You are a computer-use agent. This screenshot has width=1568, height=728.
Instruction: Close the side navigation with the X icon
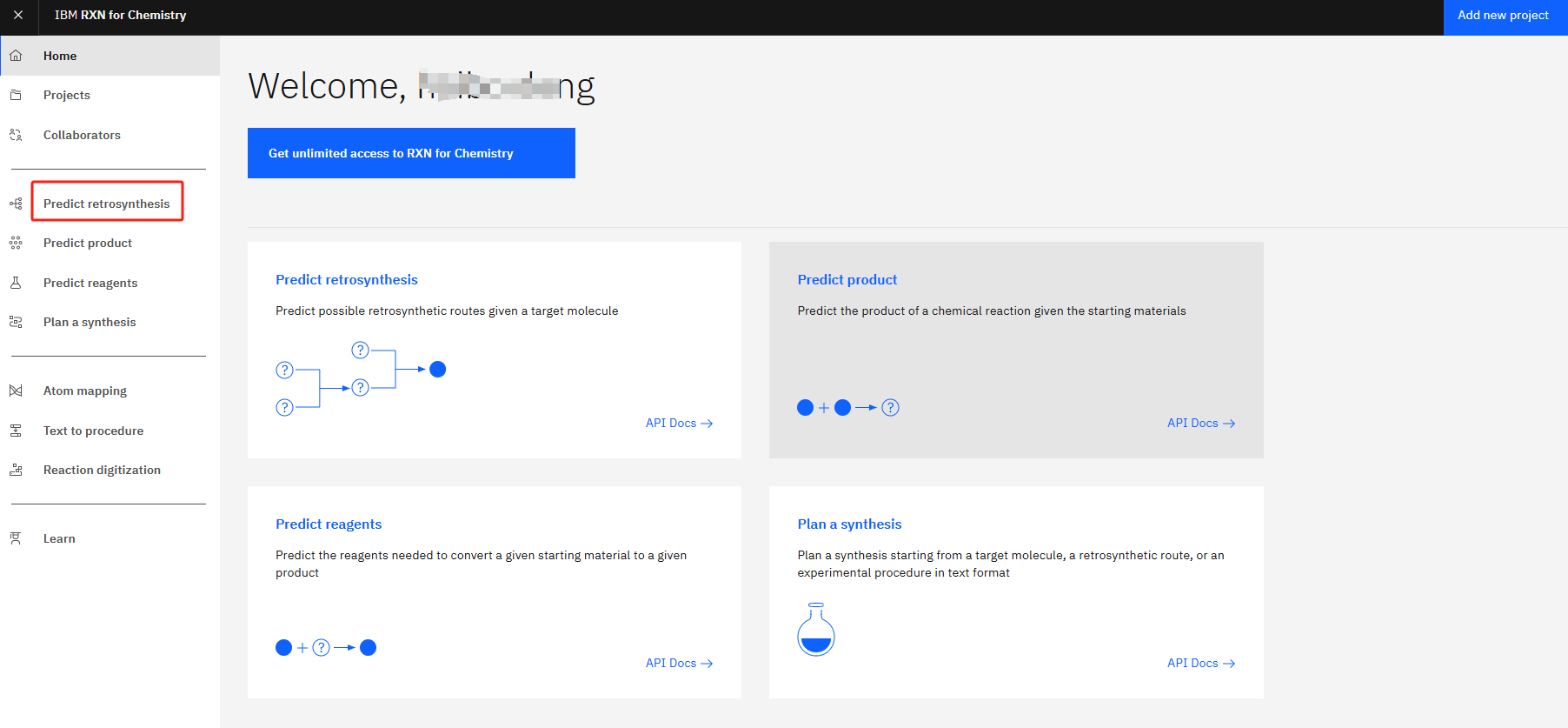tap(18, 15)
